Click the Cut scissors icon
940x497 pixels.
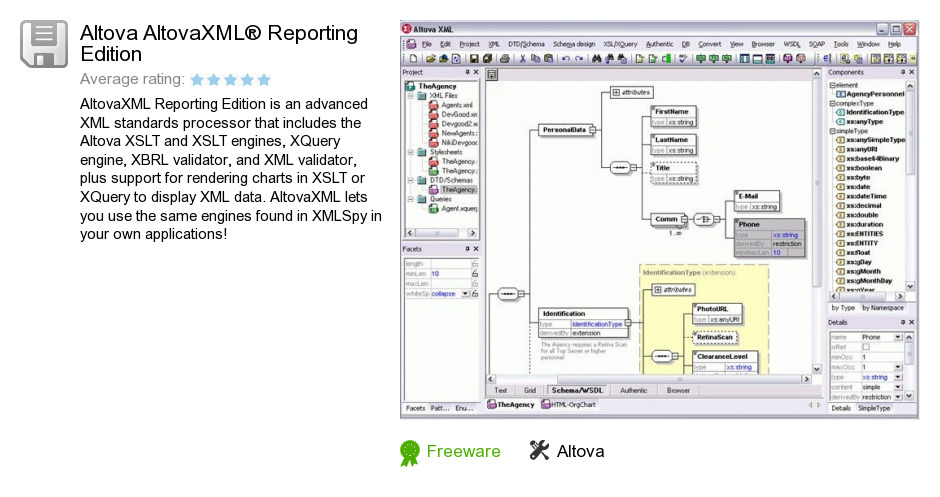523,59
